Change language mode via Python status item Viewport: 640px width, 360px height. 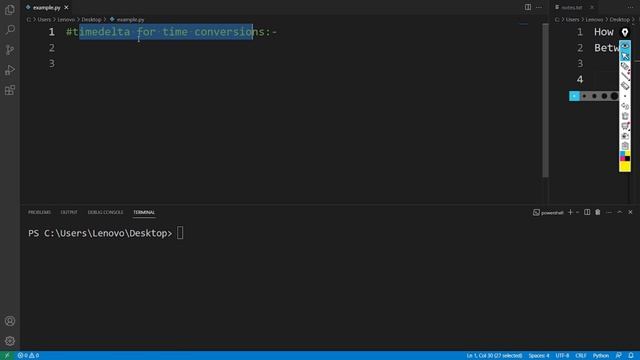click(x=601, y=356)
